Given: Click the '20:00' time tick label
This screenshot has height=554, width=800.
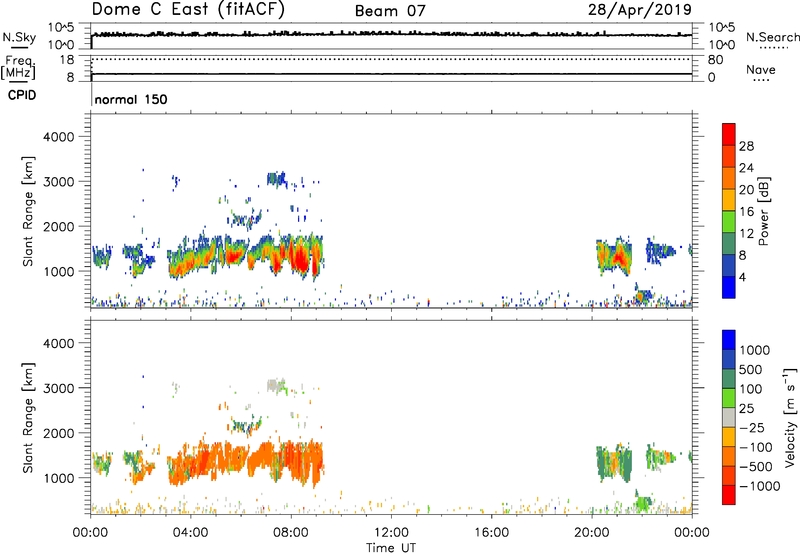Looking at the screenshot, I should coord(591,533).
